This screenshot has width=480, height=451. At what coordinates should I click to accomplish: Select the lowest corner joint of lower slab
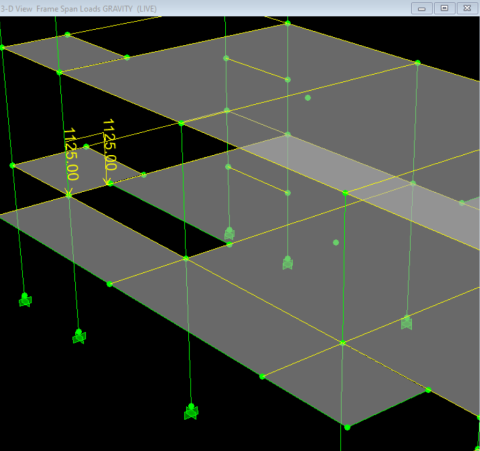(x=347, y=427)
